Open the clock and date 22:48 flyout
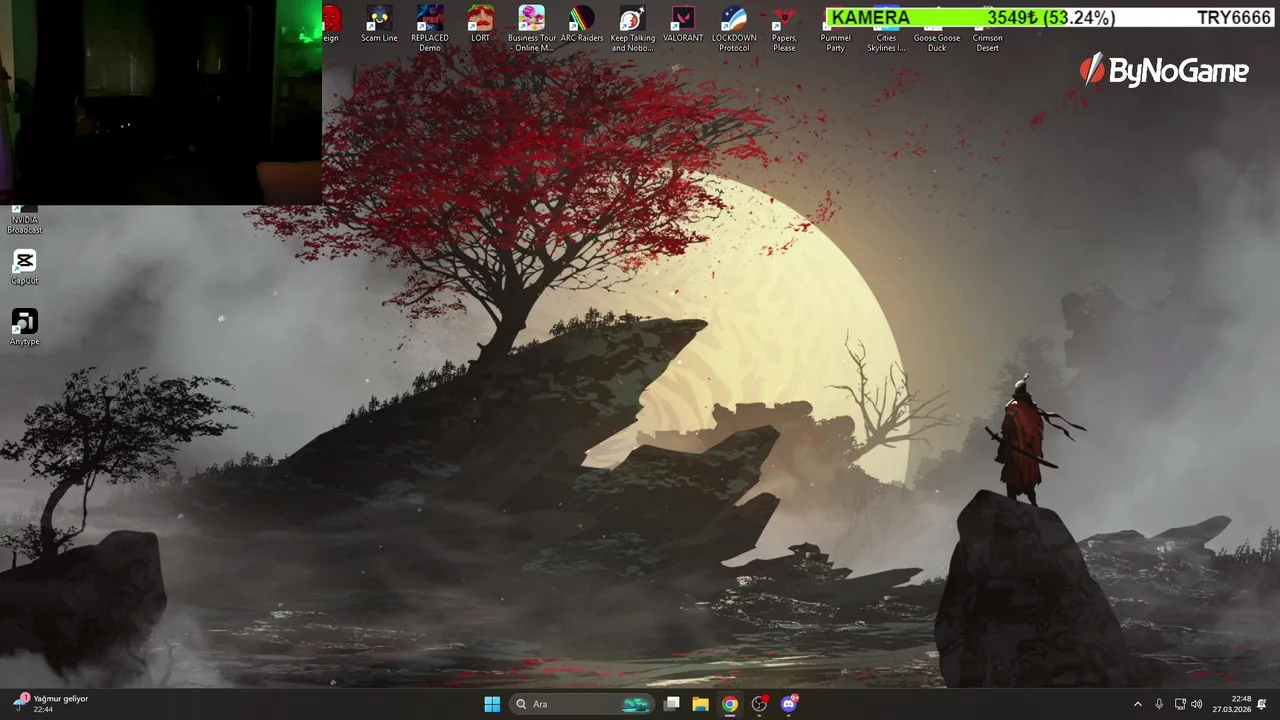The image size is (1280, 720). (1232, 704)
